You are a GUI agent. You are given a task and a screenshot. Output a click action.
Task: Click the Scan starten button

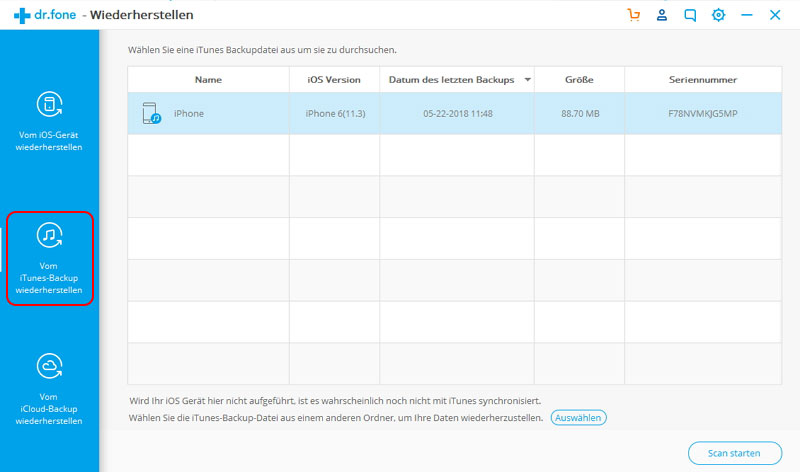[x=735, y=453]
